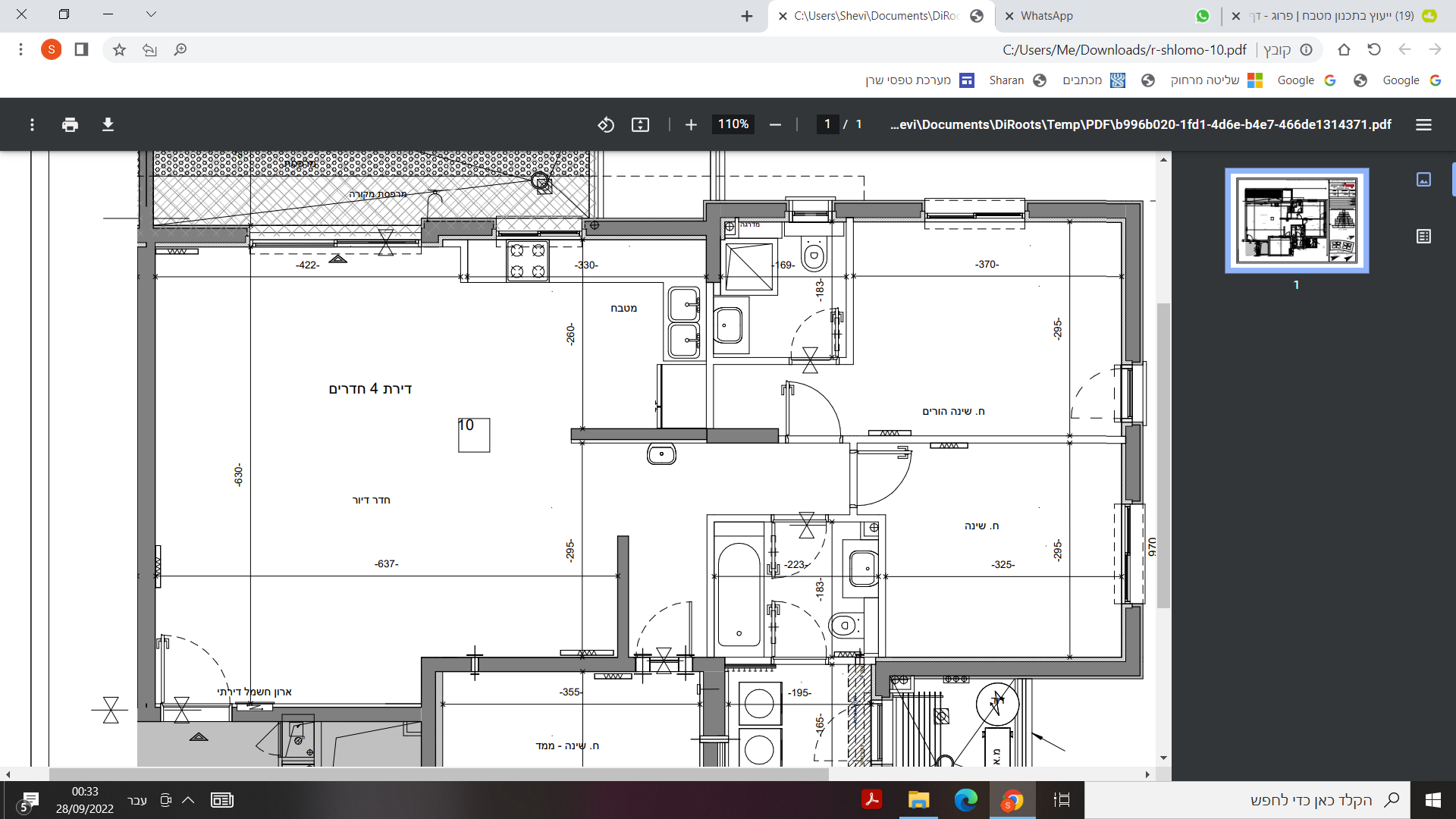
Task: Open a new browser tab
Action: pyautogui.click(x=747, y=16)
